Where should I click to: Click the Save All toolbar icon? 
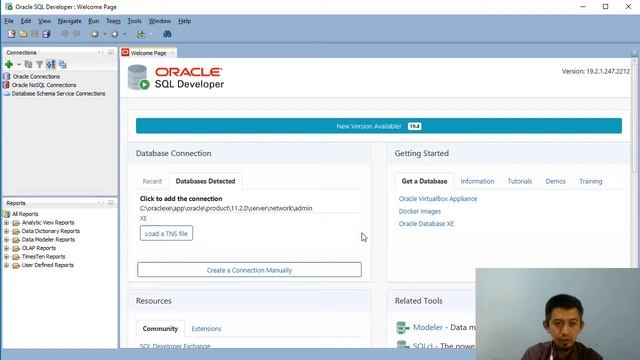tap(46, 34)
